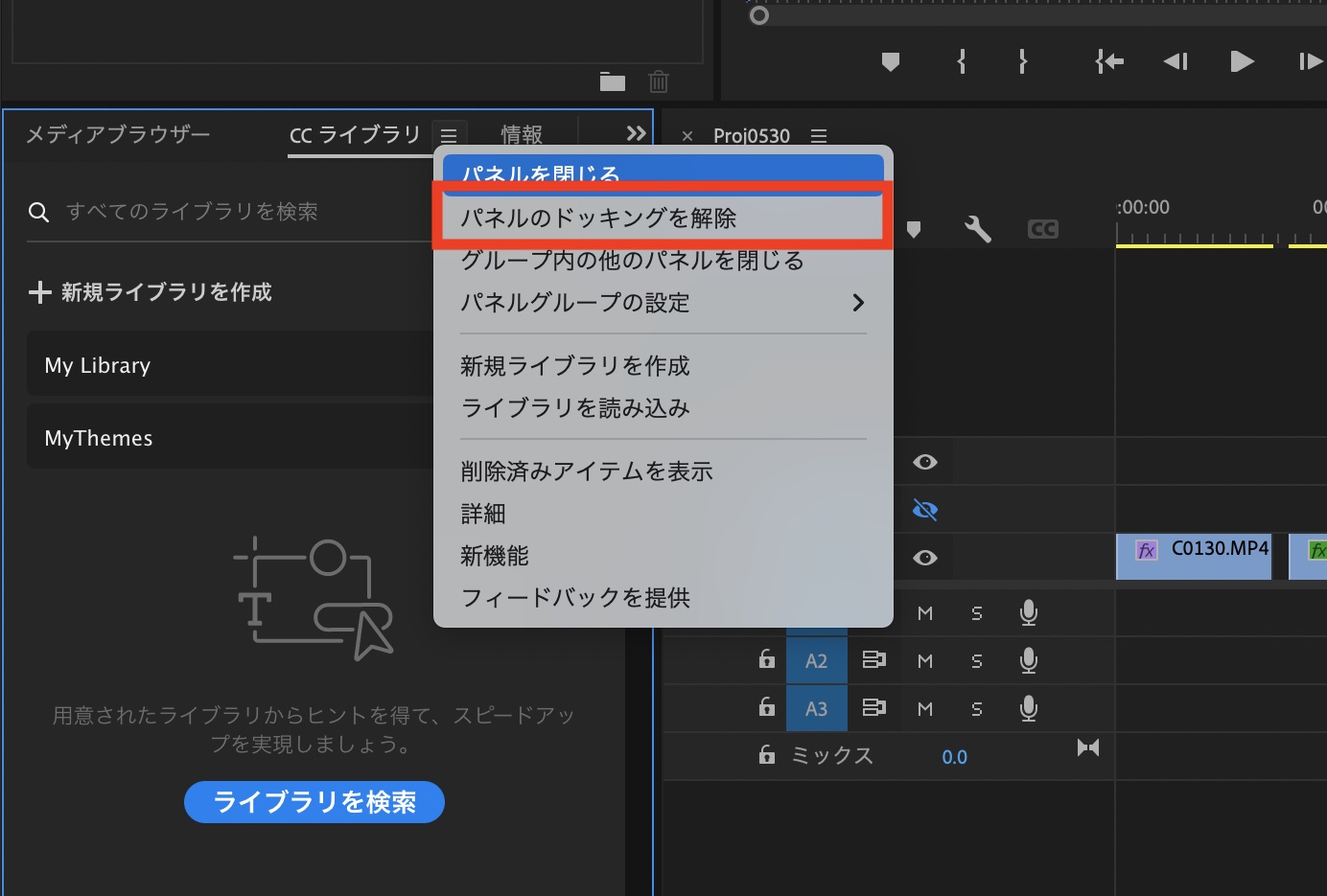Click the Mark In bracket icon

(961, 62)
